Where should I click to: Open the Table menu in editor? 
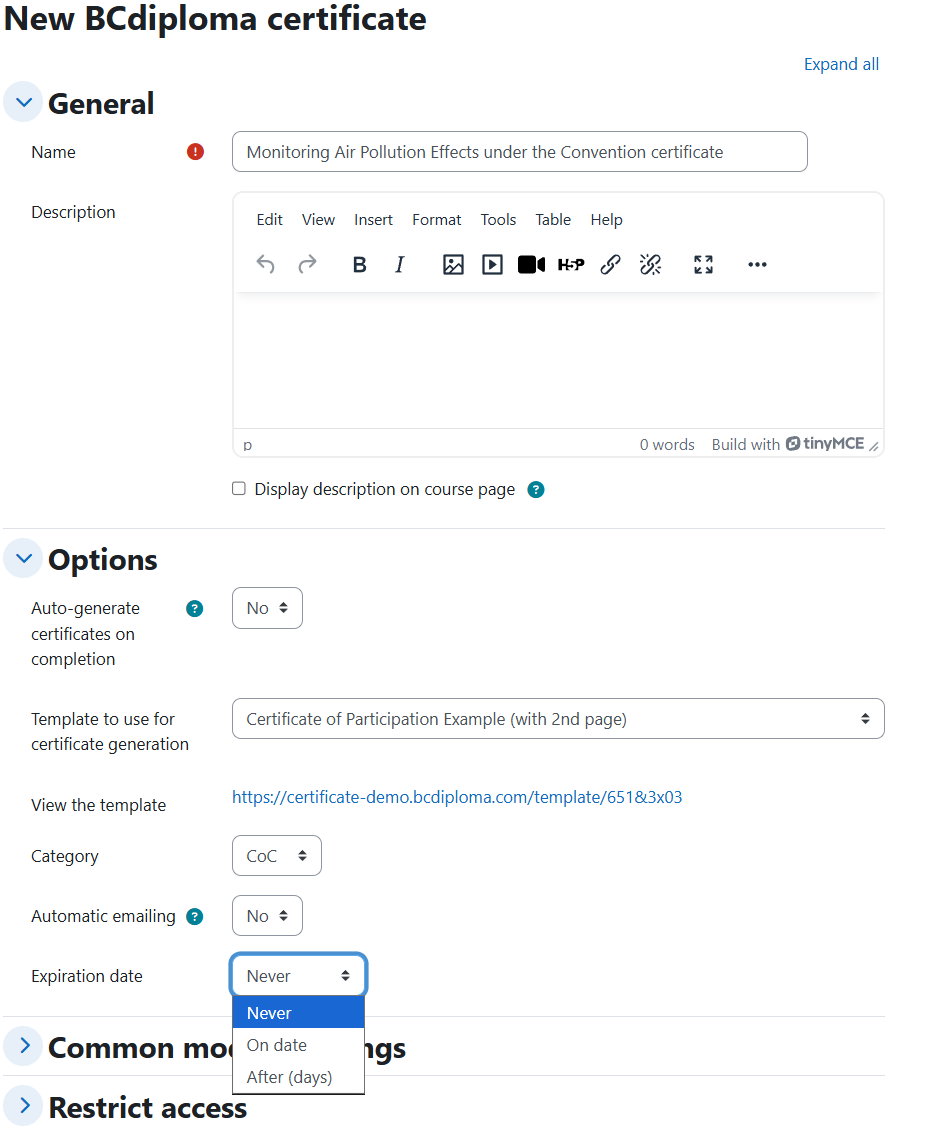553,220
